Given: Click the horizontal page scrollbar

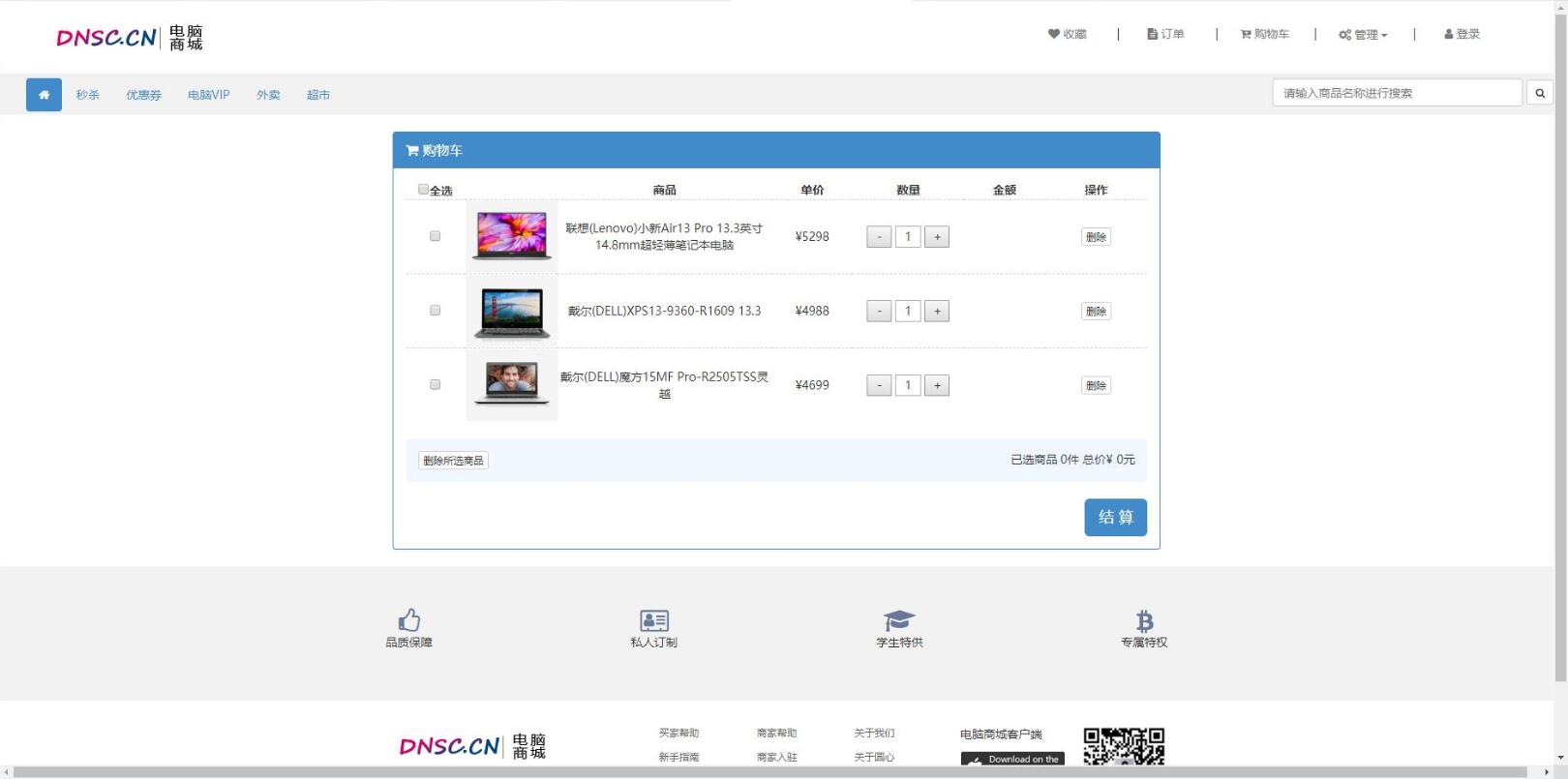Looking at the screenshot, I should [769, 772].
